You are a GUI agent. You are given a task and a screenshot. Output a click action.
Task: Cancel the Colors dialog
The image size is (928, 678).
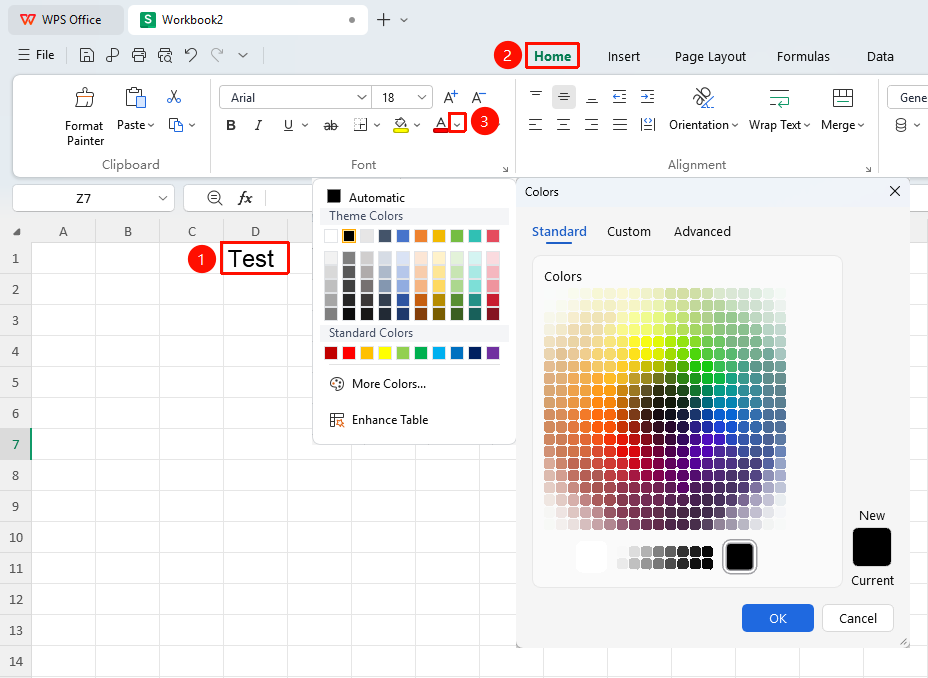pos(858,618)
